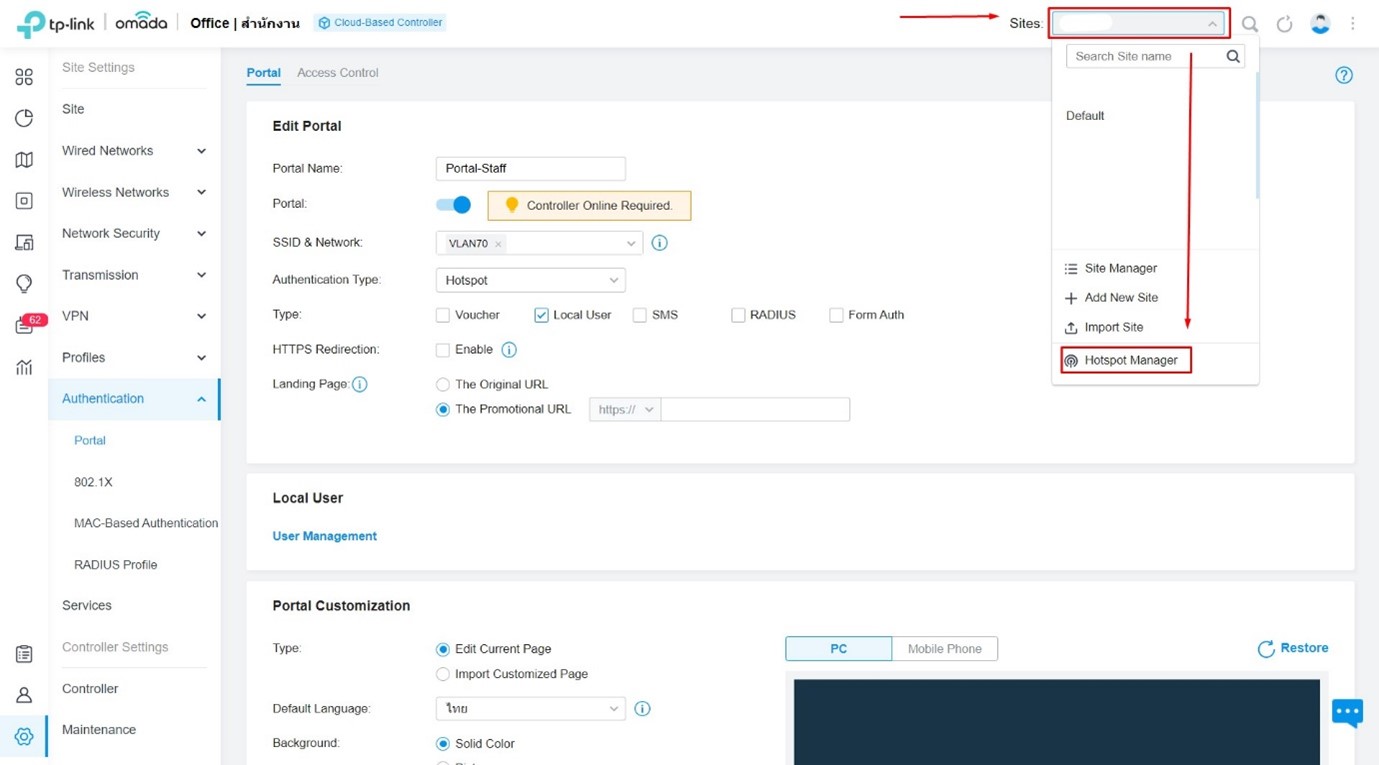Toggle the Portal enable switch
Viewport: 1379px width, 765px height.
(x=453, y=204)
